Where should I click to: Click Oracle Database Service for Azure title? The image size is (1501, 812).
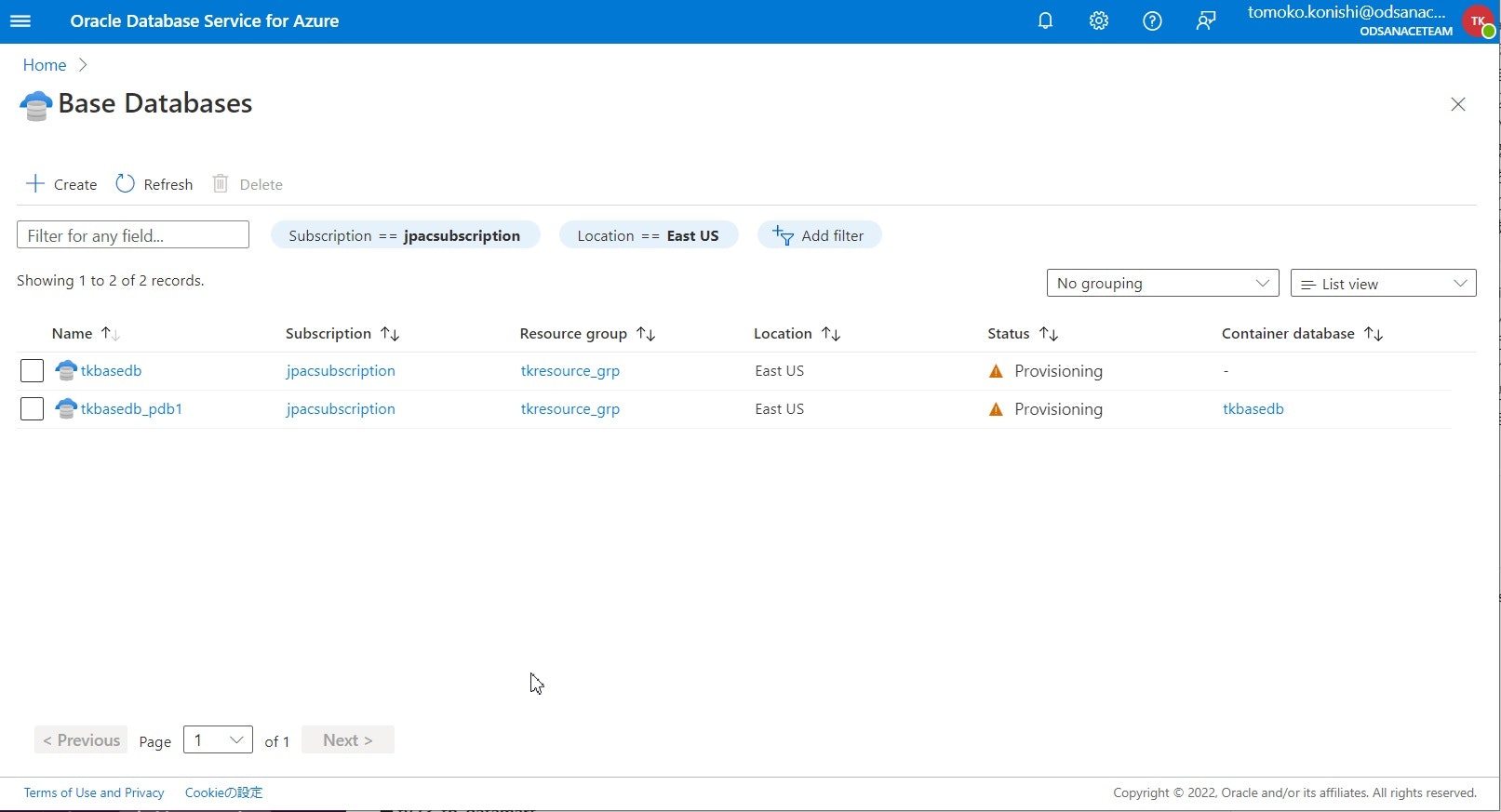click(205, 20)
